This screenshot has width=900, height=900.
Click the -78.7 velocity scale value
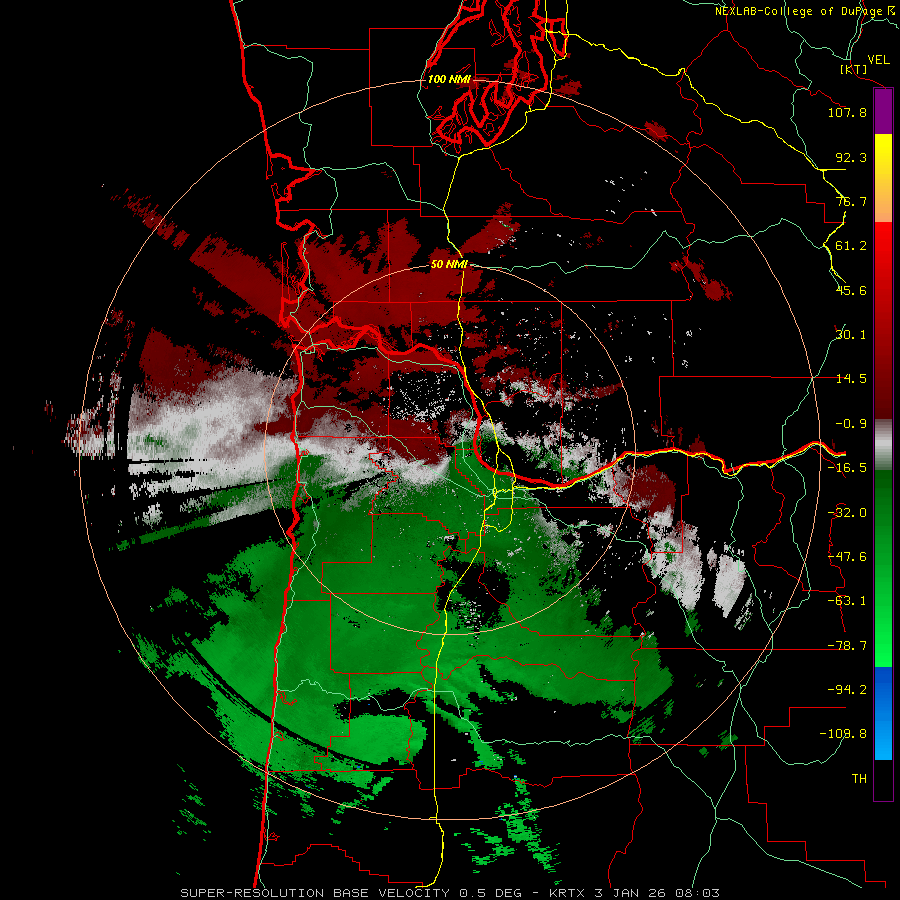coord(847,646)
